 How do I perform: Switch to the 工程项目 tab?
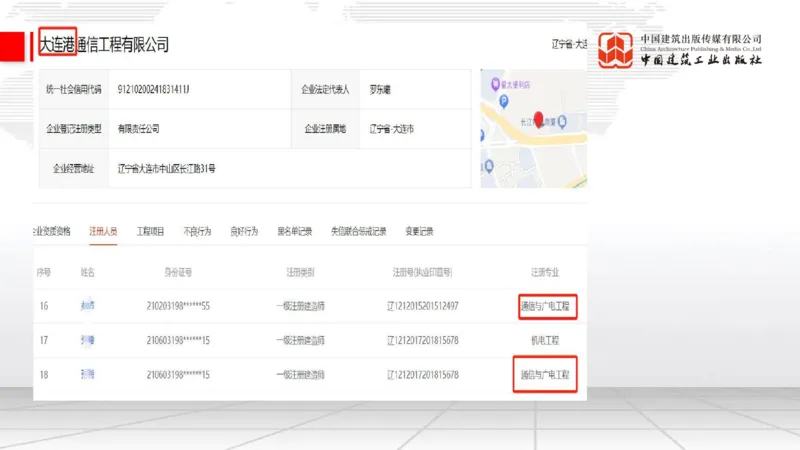pyautogui.click(x=150, y=232)
